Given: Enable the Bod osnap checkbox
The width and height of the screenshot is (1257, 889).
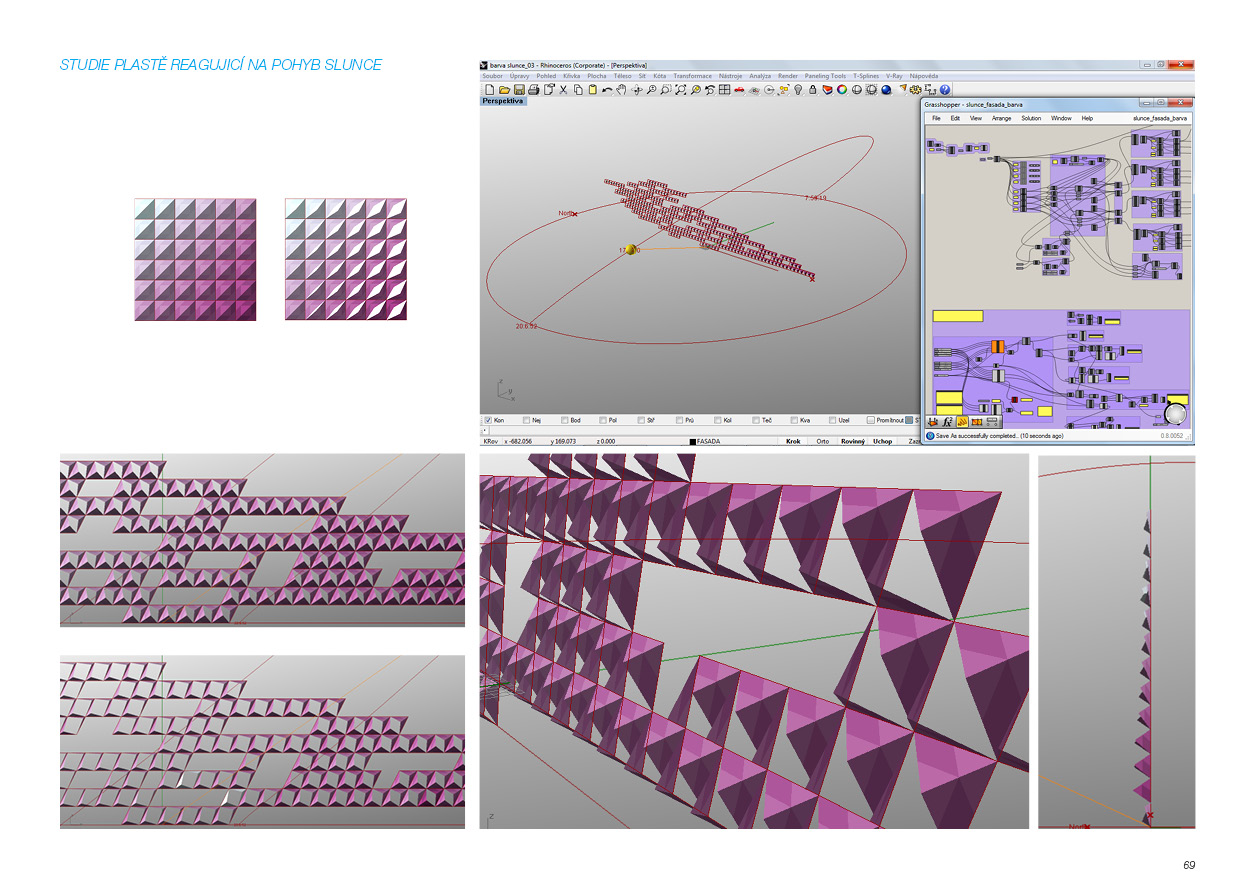Looking at the screenshot, I should coord(565,420).
